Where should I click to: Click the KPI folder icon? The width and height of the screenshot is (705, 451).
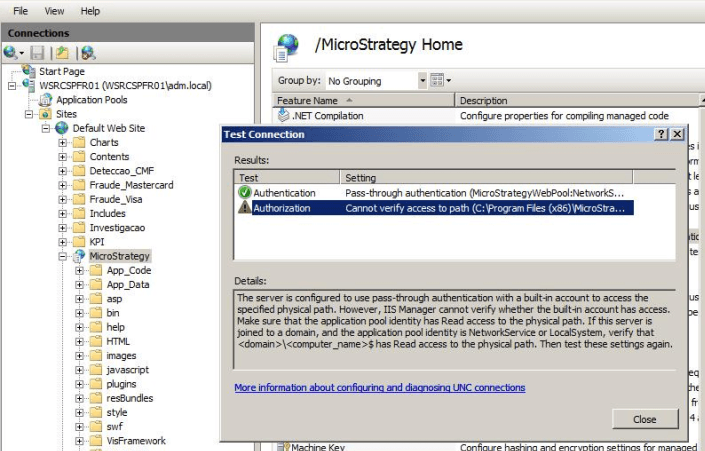[x=79, y=241]
